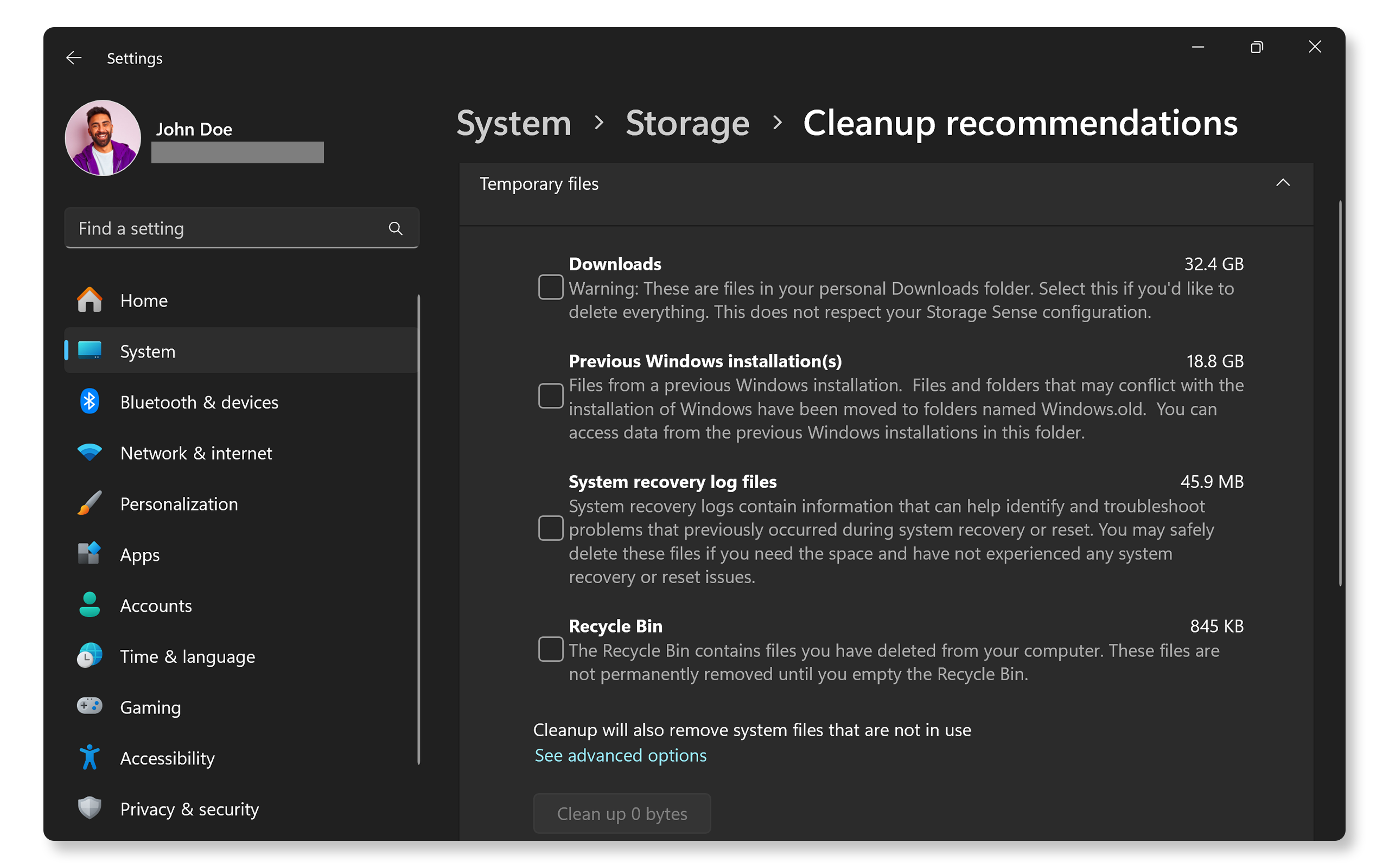Click the 845 KB Recycle Bin size
The image size is (1389, 868).
click(x=1216, y=626)
